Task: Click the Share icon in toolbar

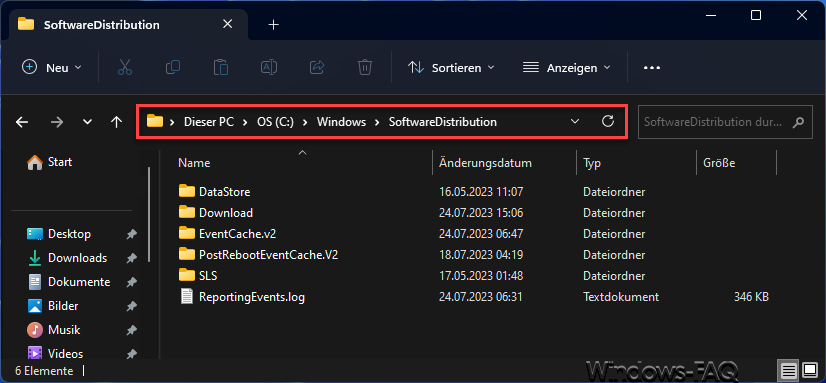Action: click(x=317, y=67)
